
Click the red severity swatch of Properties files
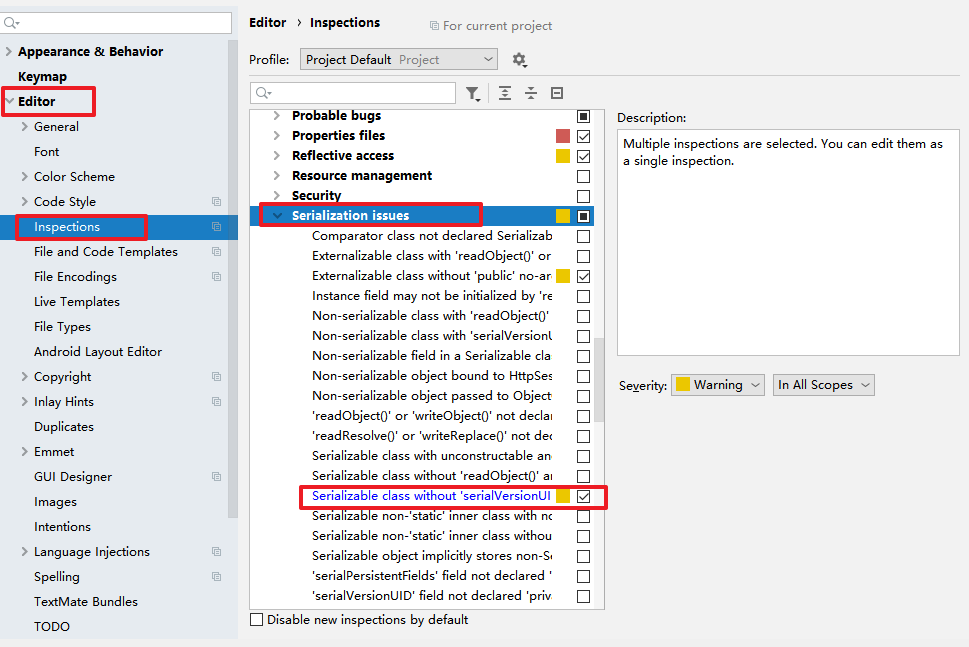coord(563,136)
